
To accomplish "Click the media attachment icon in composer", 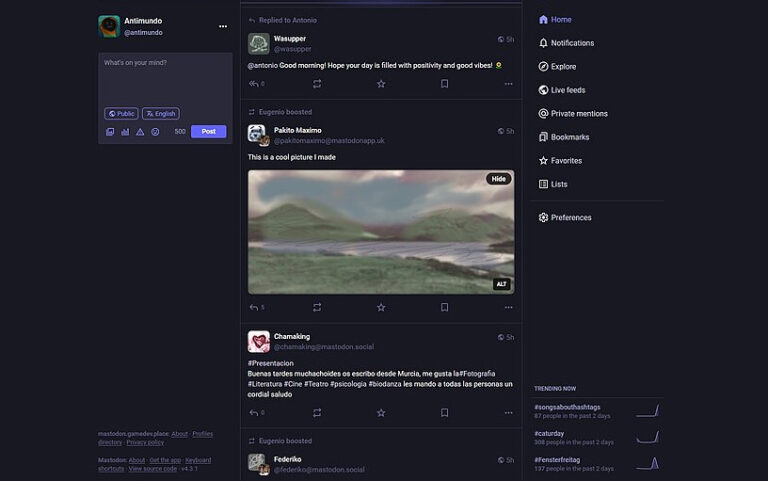I will 110,132.
